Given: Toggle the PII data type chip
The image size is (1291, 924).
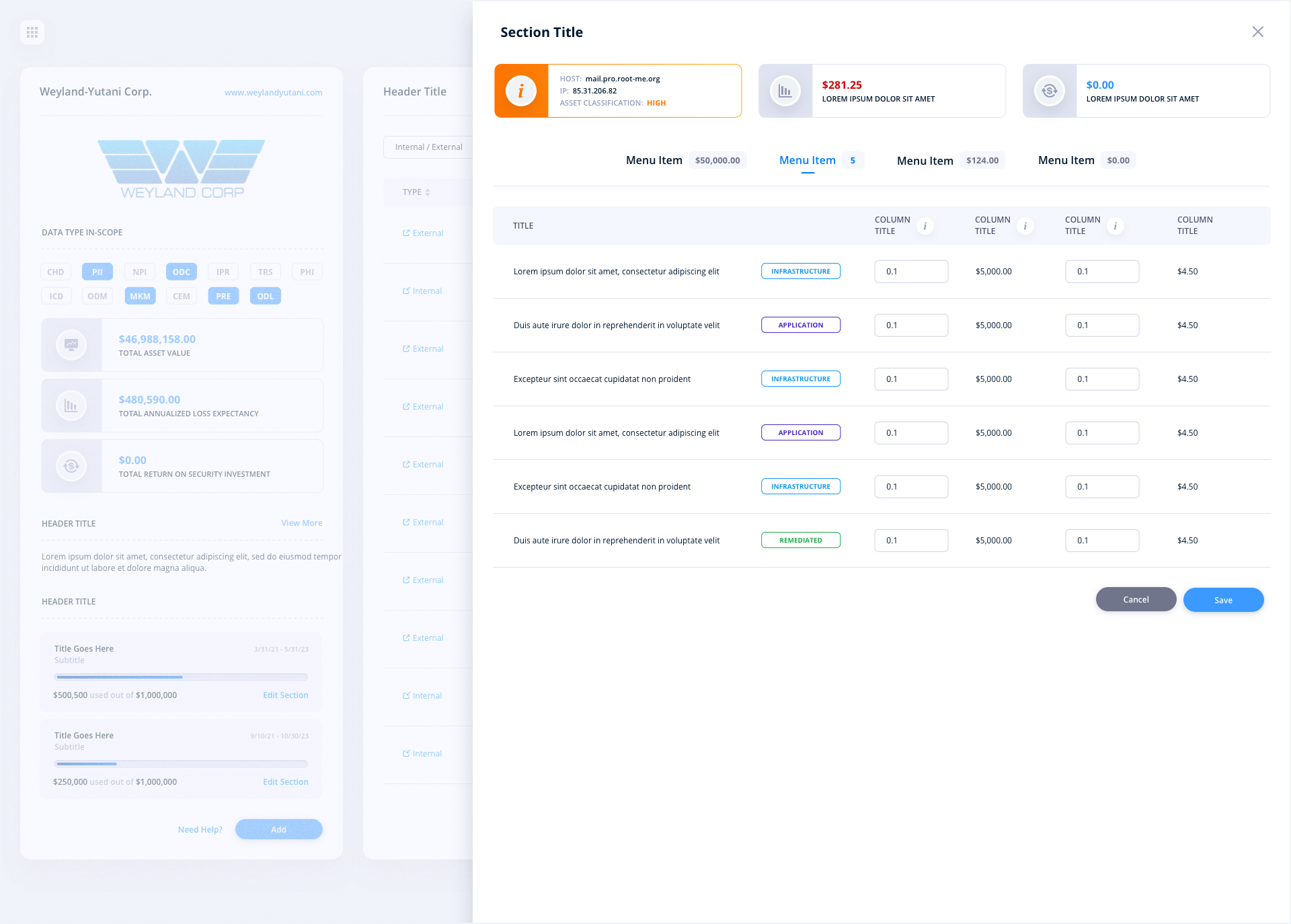Looking at the screenshot, I should click(97, 272).
